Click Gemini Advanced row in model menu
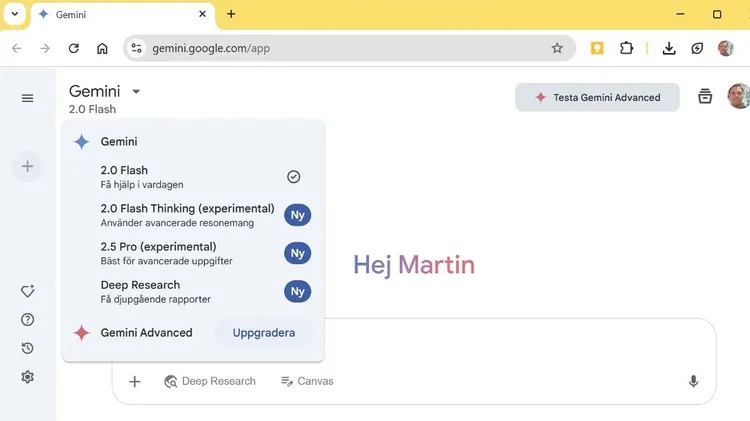Screen dimensions: 750x421 pyautogui.click(x=193, y=332)
